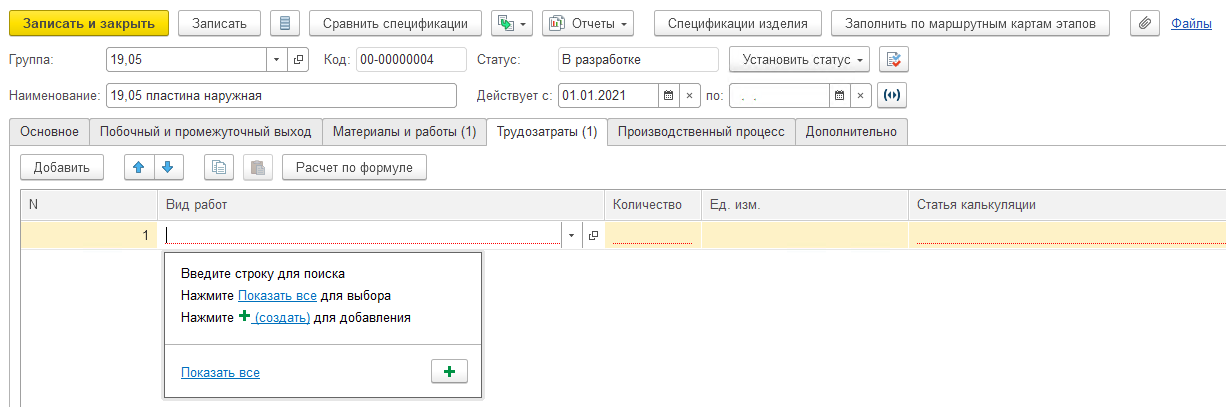Viewport: 1226px width, 407px height.
Task: Click the Записать и закрыть button
Action: click(x=89, y=23)
